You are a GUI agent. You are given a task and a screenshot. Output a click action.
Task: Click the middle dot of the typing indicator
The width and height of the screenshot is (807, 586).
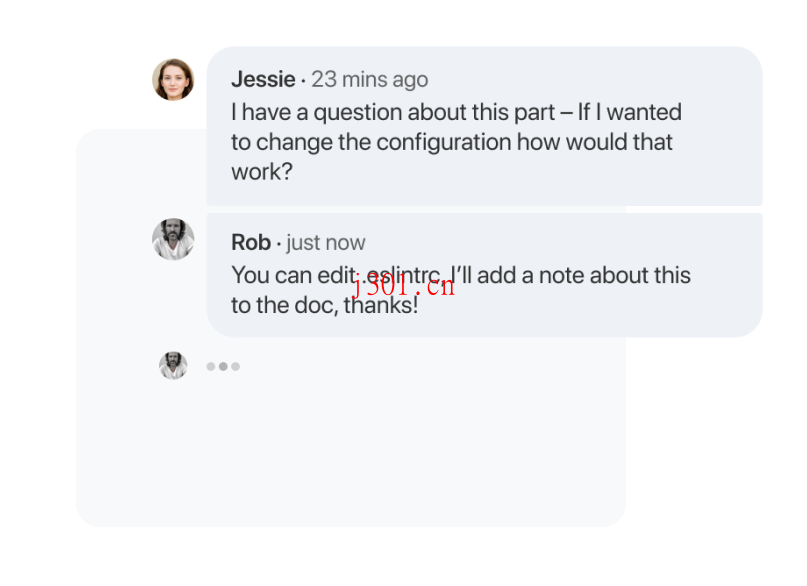click(223, 366)
